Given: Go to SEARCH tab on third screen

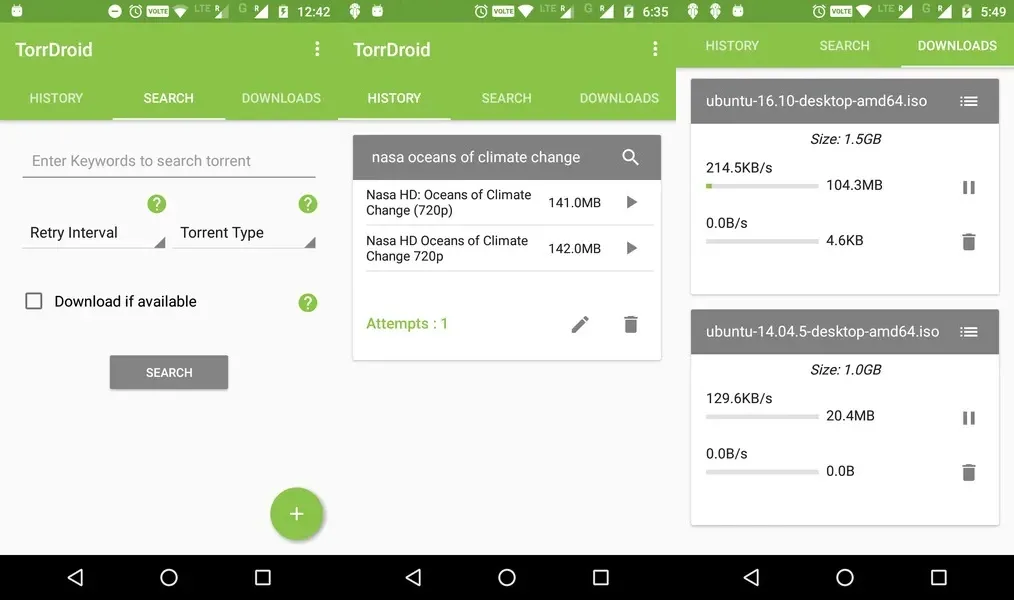Looking at the screenshot, I should point(845,46).
